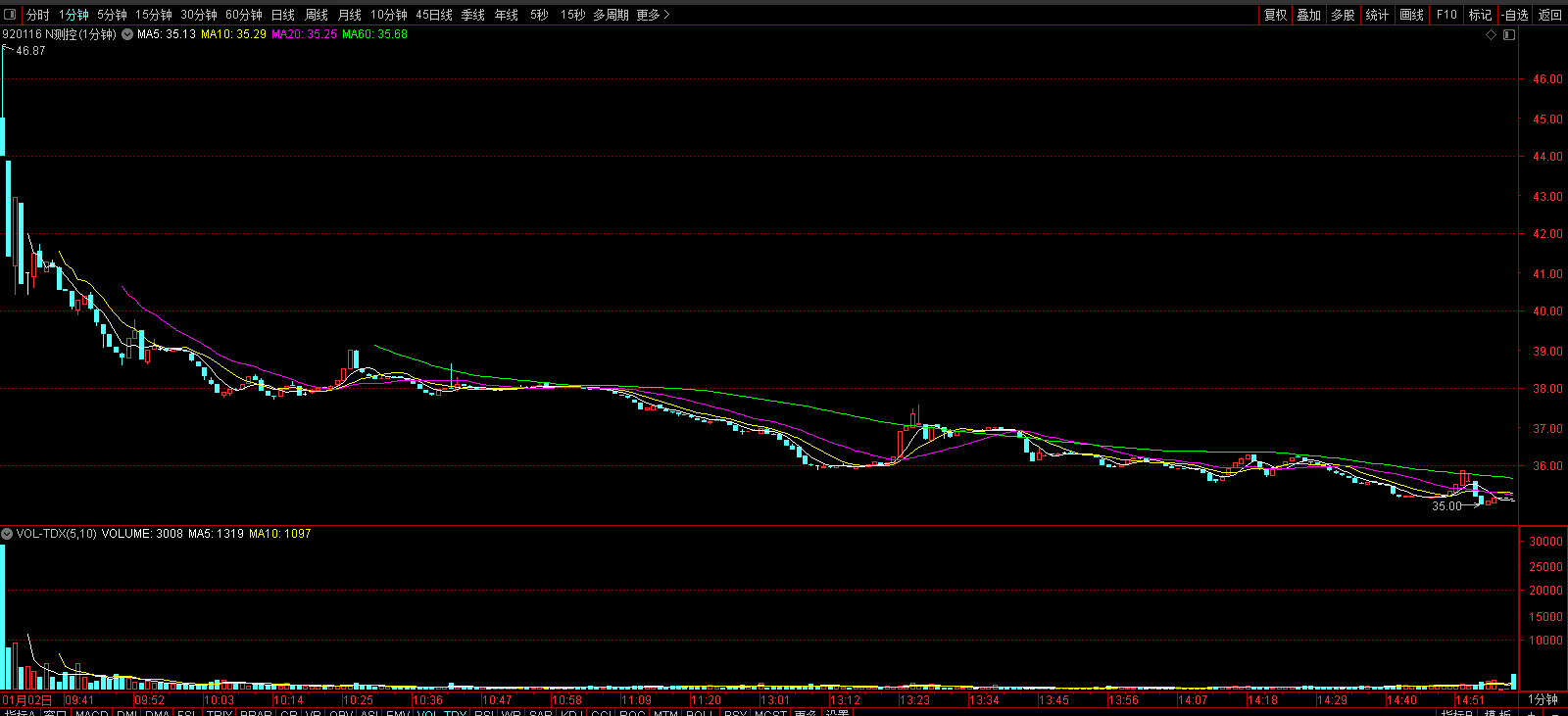Screen dimensions: 1568x716
Task: Click the 13:01 marker on time axis
Action: 774,700
